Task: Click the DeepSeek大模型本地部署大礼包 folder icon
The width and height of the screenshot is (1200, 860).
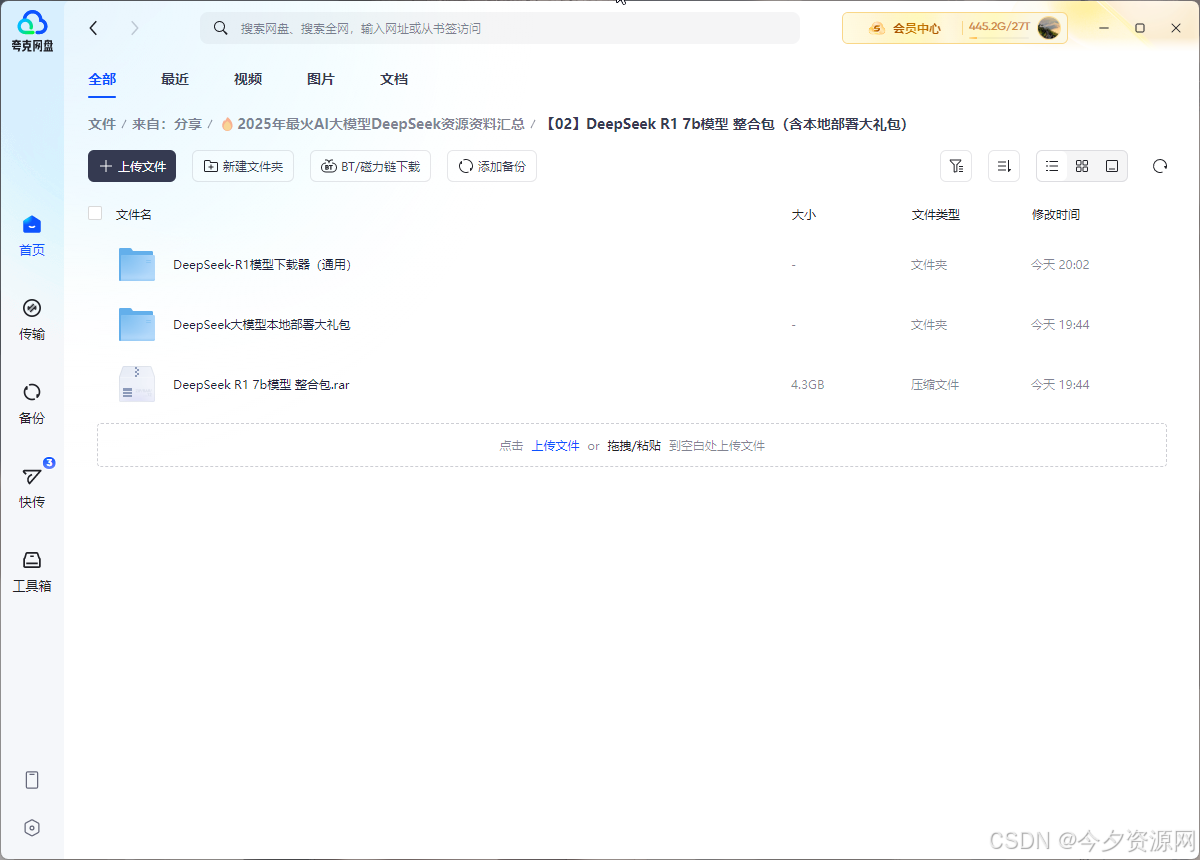Action: pyautogui.click(x=137, y=324)
